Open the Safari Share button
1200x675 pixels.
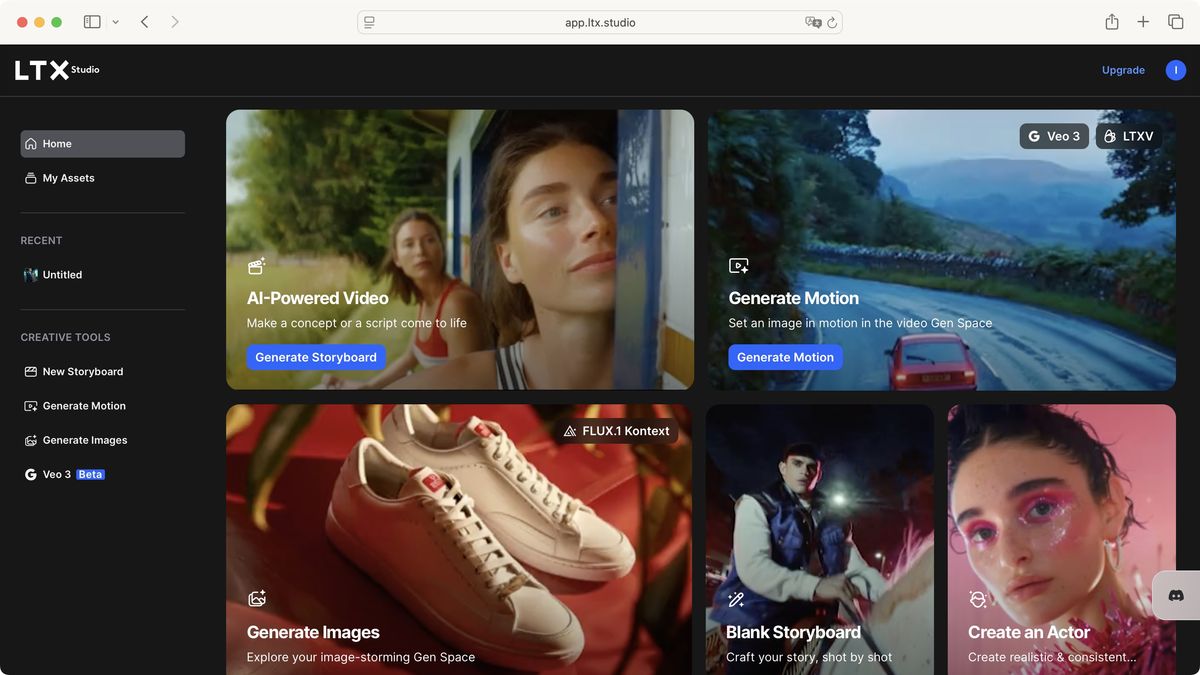pos(1112,22)
